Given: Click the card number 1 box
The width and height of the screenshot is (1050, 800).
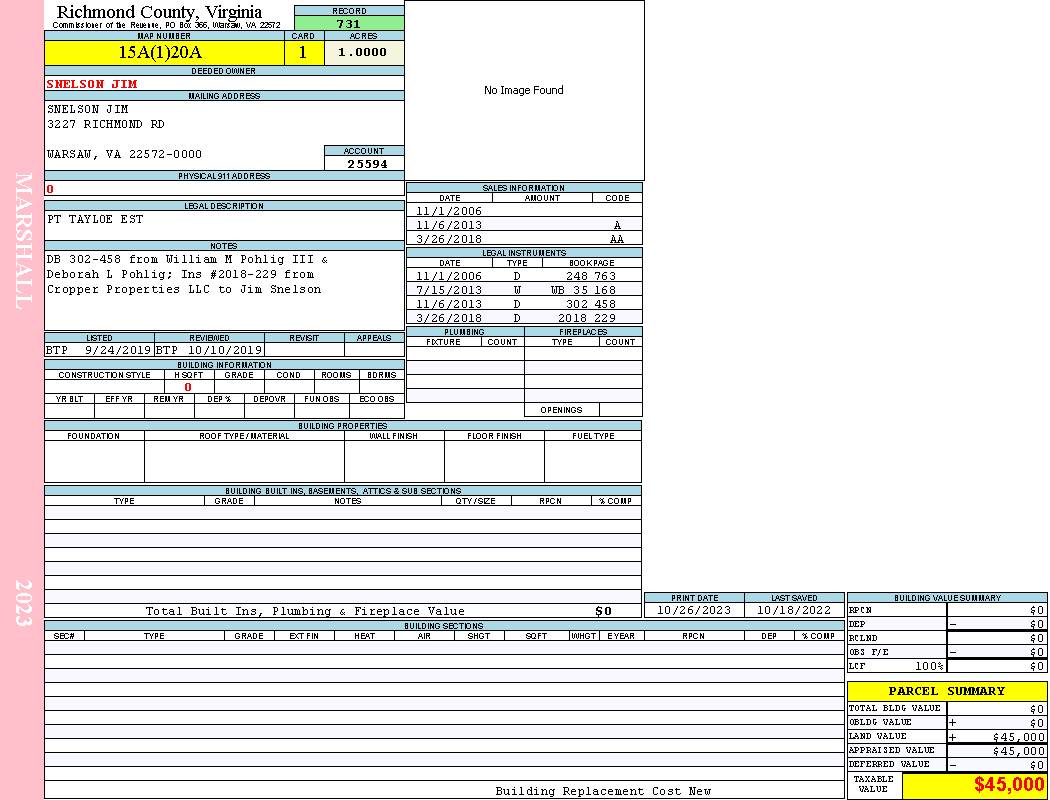Looking at the screenshot, I should pyautogui.click(x=303, y=53).
